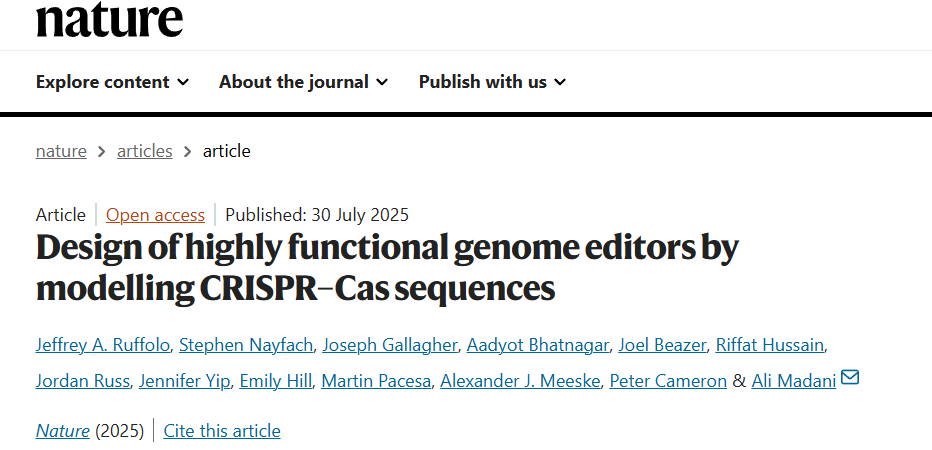Screen dimensions: 932x450
Task: Select author Martin Pacesa
Action: click(376, 381)
